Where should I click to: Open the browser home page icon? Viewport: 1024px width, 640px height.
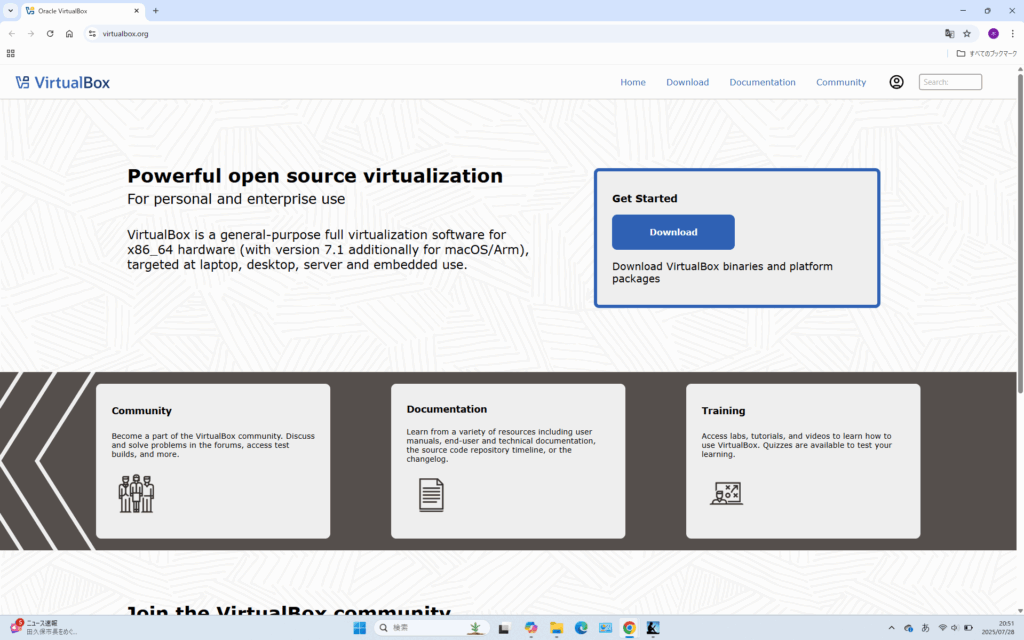[x=69, y=33]
